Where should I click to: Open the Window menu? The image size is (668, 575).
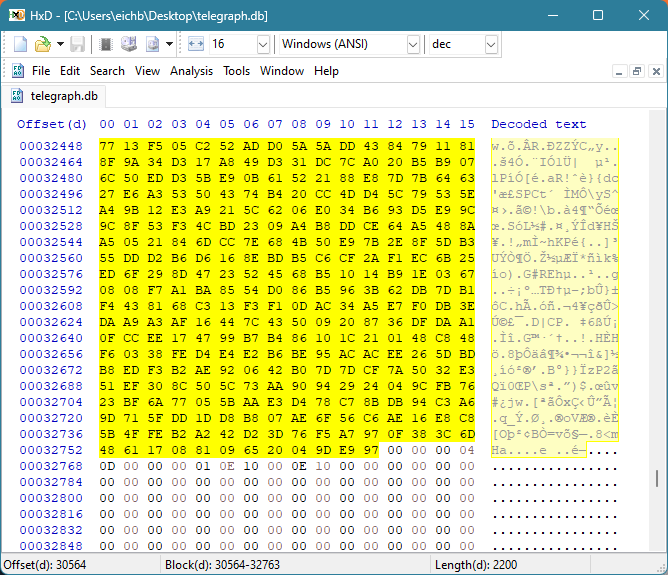[282, 71]
